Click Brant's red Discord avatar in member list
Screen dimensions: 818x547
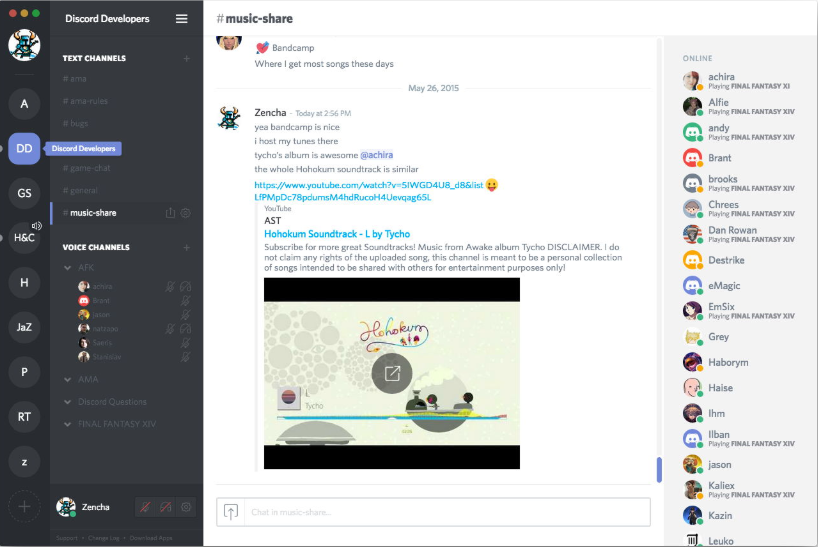693,157
